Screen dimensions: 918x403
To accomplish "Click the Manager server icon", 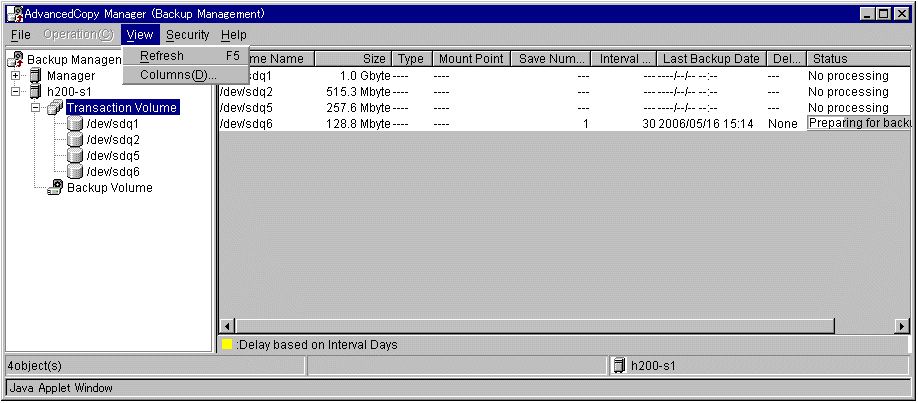I will click(x=36, y=76).
